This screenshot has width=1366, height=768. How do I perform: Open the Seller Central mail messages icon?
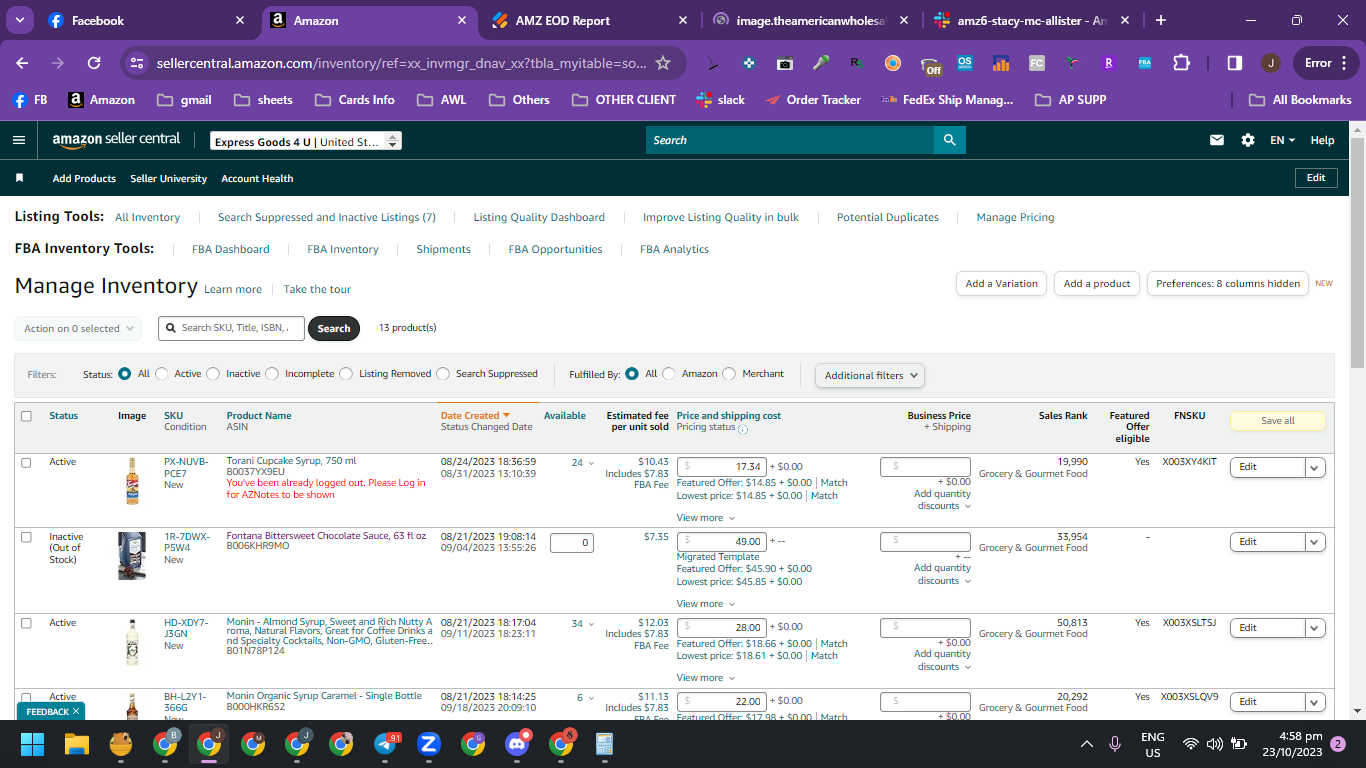[1217, 140]
